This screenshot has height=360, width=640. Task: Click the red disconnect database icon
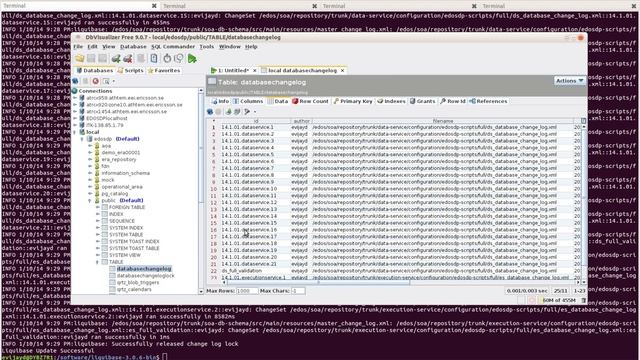(x=128, y=59)
